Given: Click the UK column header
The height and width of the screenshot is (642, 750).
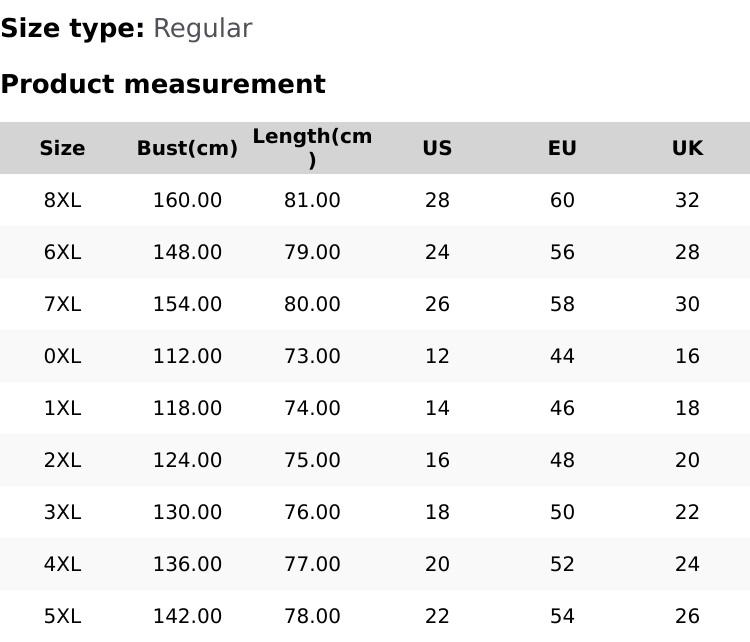Looking at the screenshot, I should (687, 148).
